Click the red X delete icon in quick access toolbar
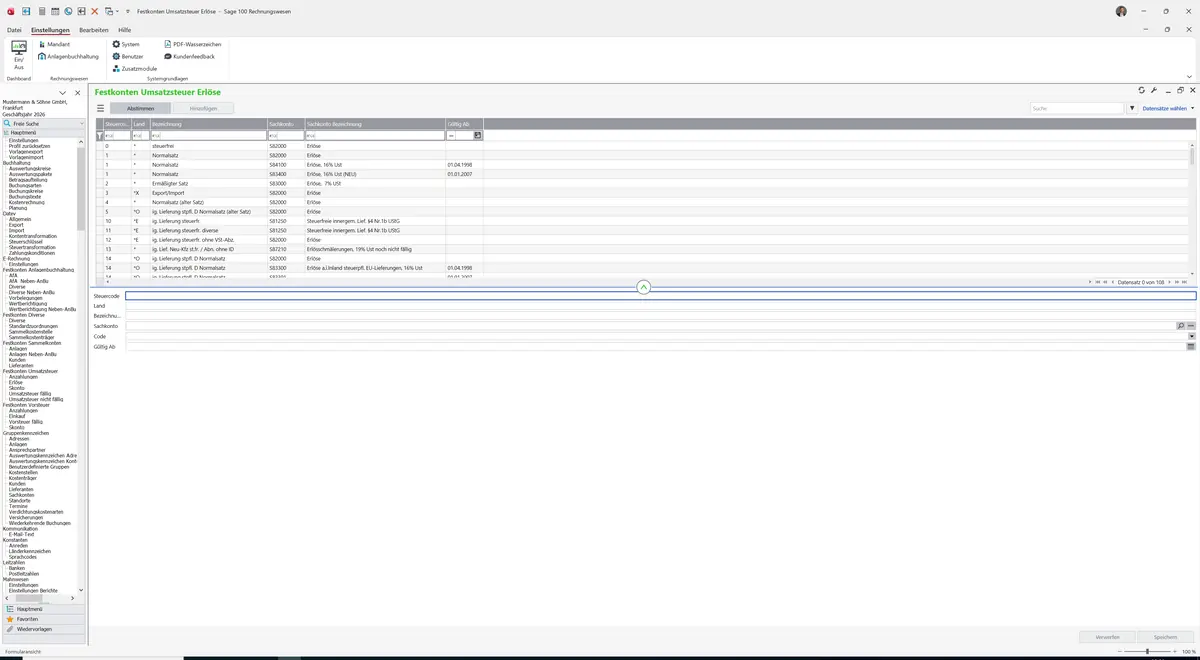The width and height of the screenshot is (1200, 660). coord(95,11)
